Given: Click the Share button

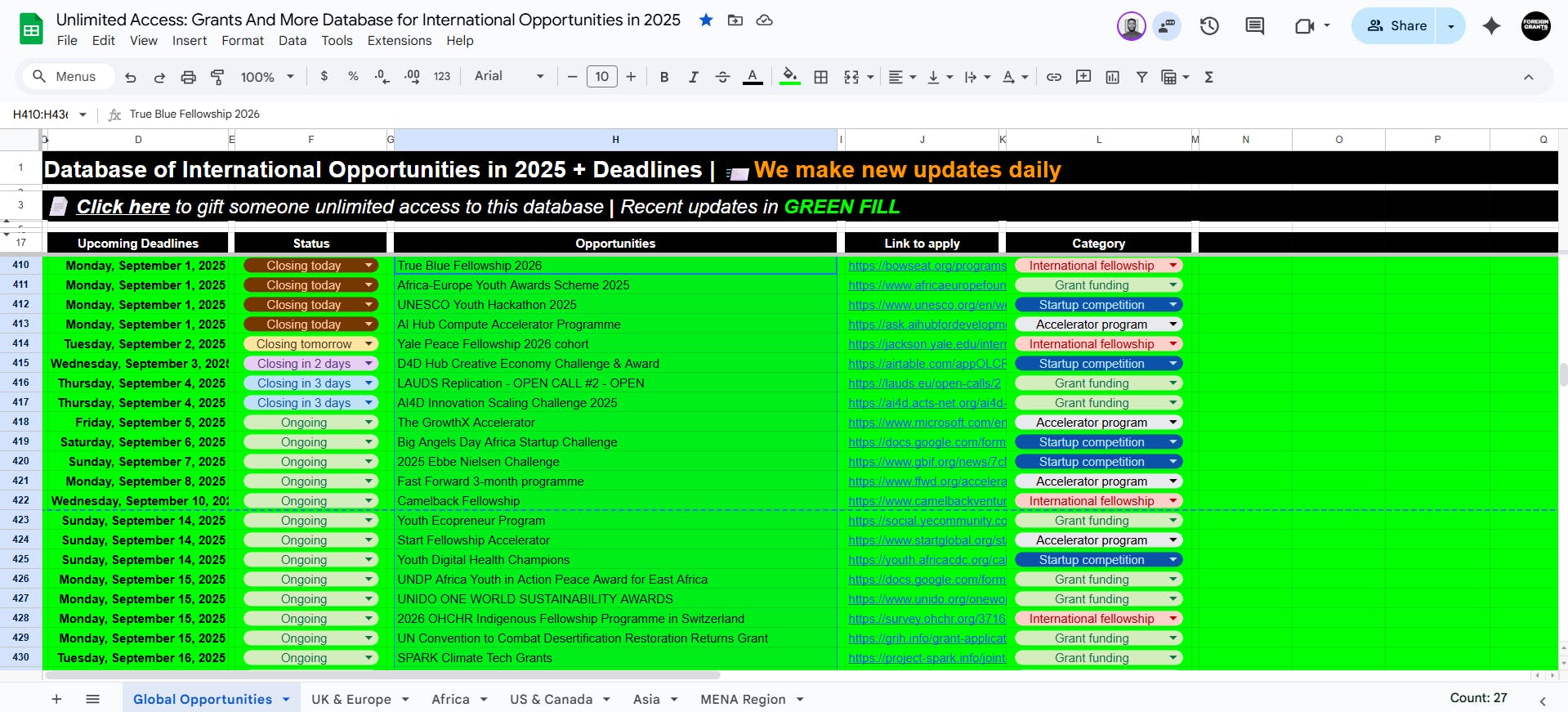Looking at the screenshot, I should [x=1396, y=26].
